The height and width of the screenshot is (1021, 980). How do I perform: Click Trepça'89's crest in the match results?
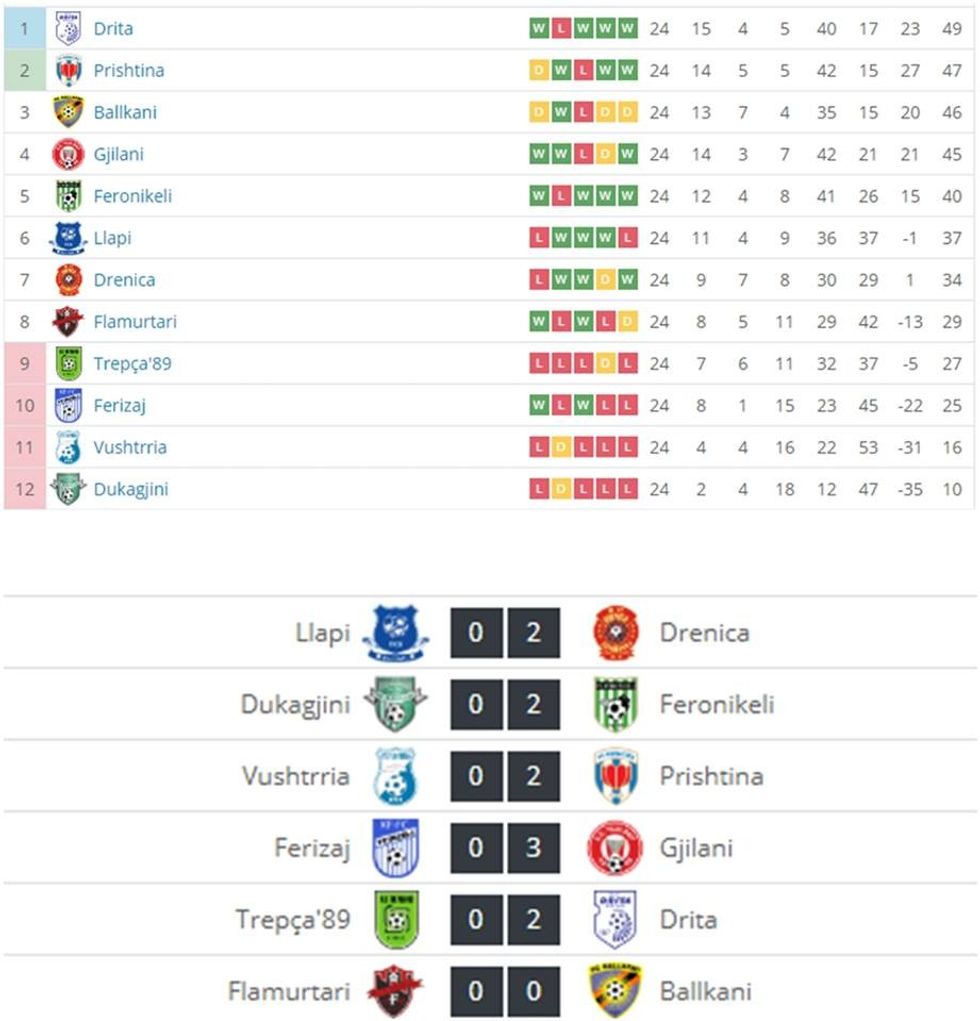[395, 920]
